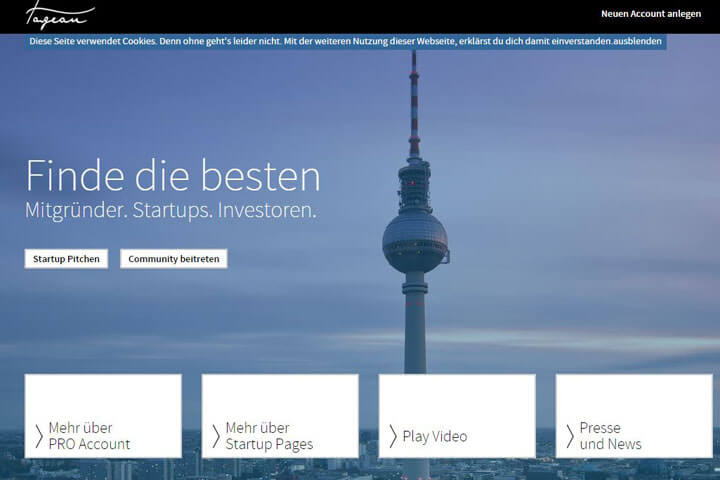Click the chevron arrow beside Play Video
The height and width of the screenshot is (480, 720).
[x=393, y=436]
